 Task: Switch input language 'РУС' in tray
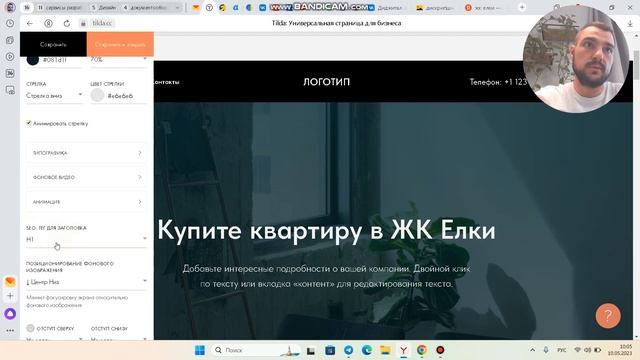click(562, 350)
